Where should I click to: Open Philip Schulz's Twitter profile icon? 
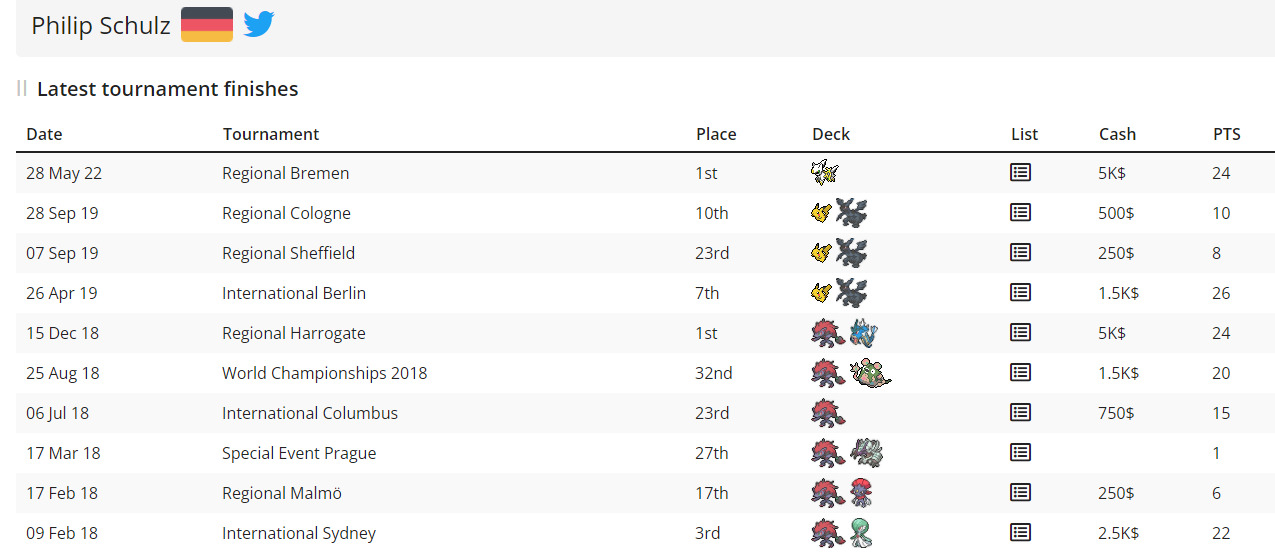point(259,25)
